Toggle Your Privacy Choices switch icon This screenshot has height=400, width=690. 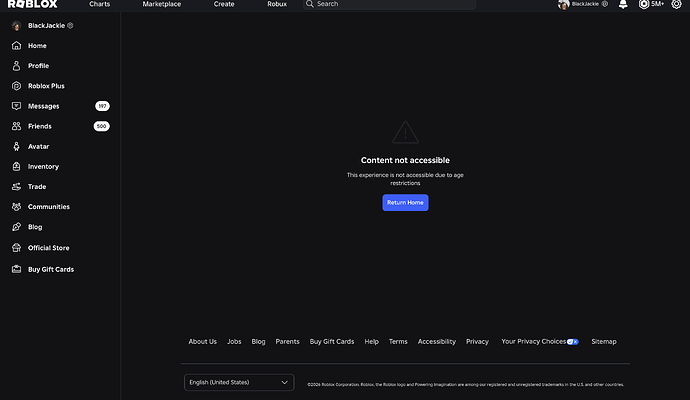coord(573,342)
